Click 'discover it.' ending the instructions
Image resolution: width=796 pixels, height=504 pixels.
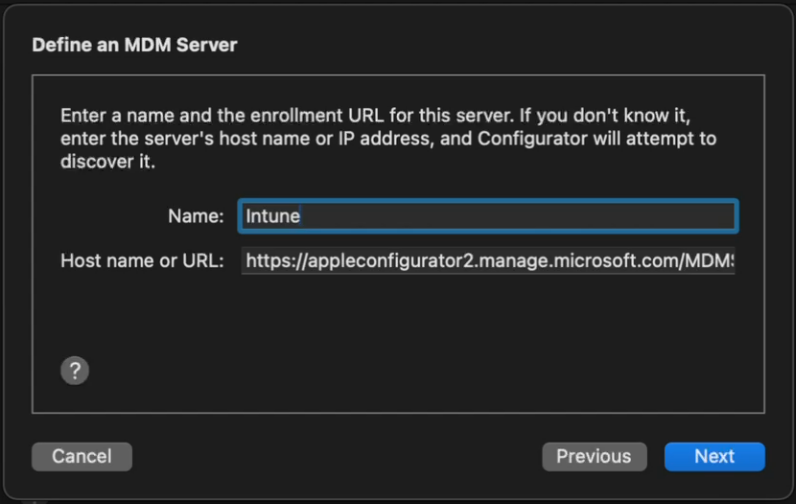pyautogui.click(x=108, y=162)
